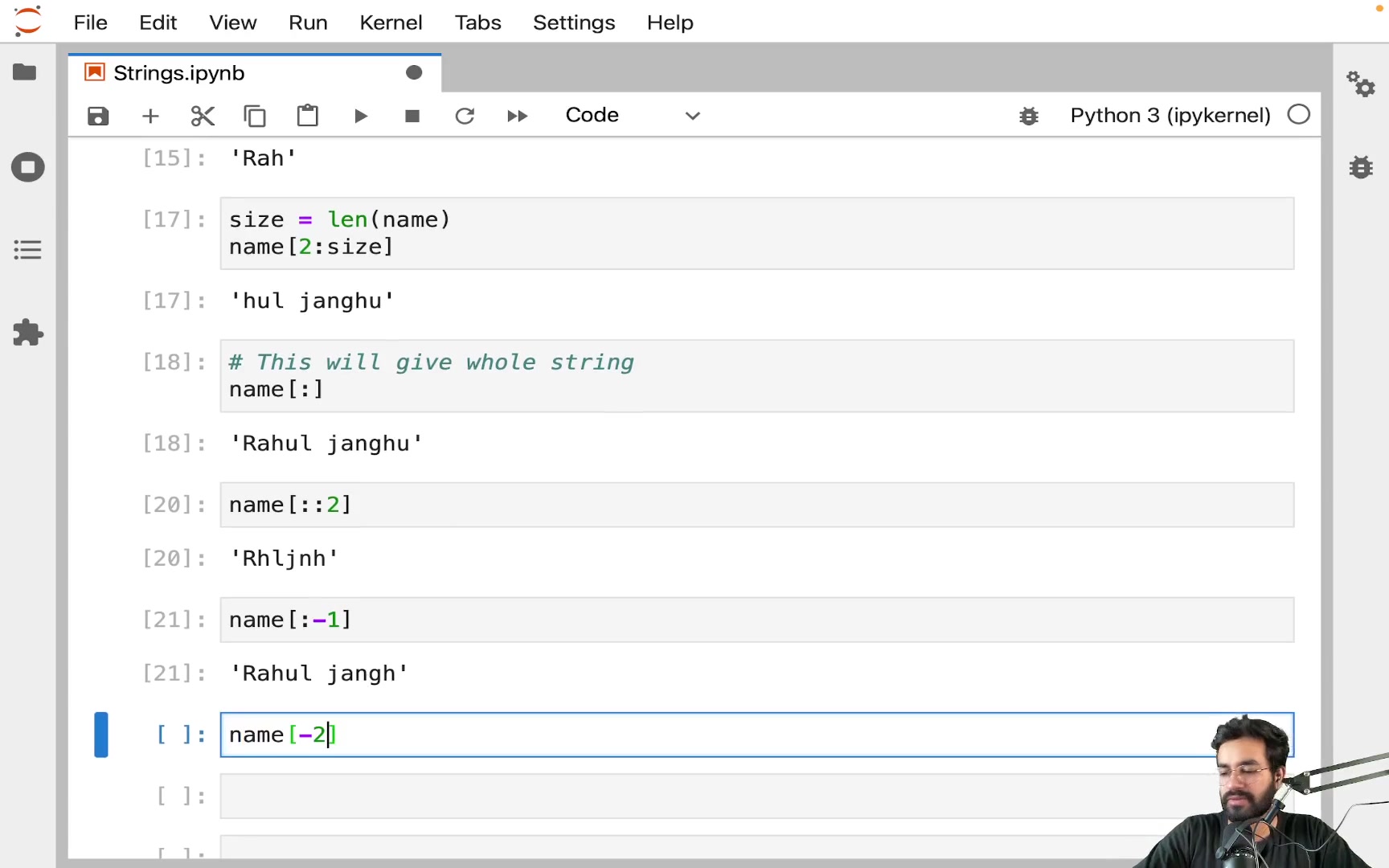Open the Tabs menu
The height and width of the screenshot is (868, 1389).
[x=477, y=23]
